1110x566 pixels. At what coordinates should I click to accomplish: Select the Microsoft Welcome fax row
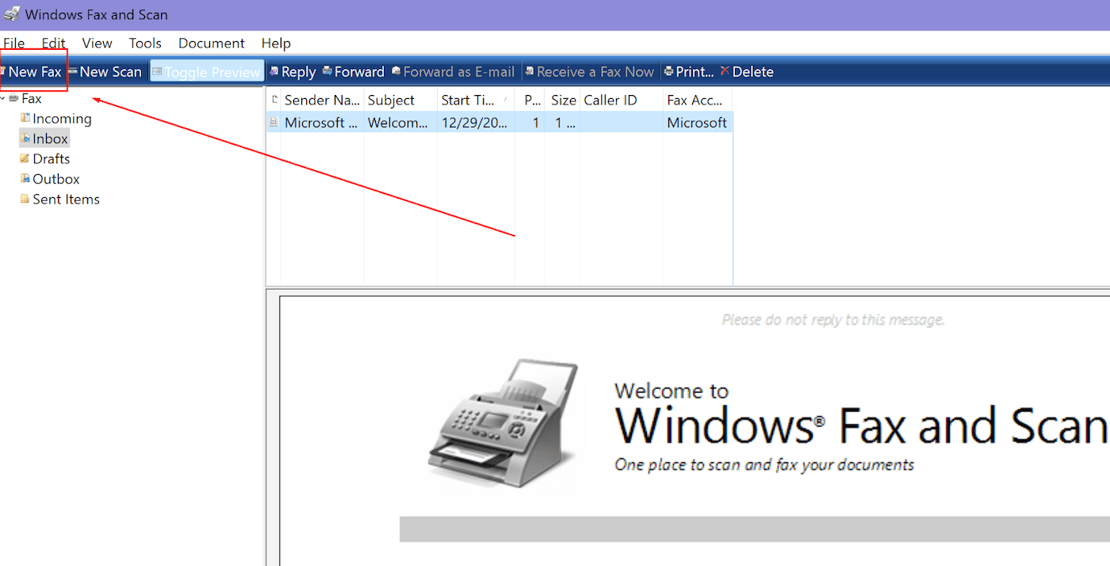click(498, 123)
